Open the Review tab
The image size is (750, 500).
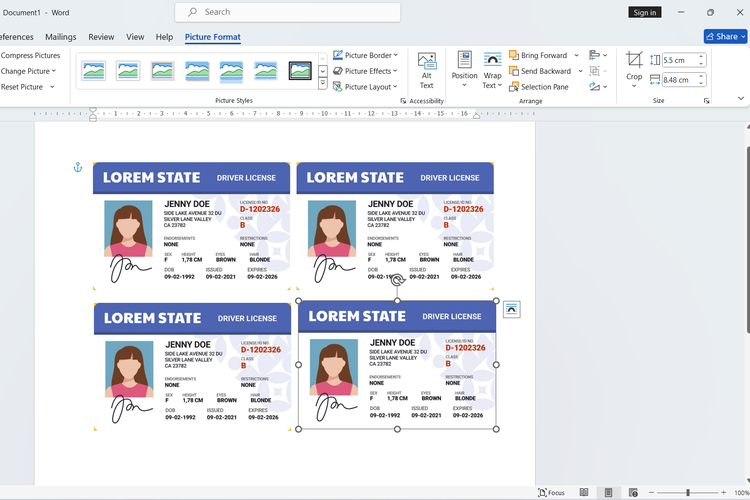click(101, 37)
